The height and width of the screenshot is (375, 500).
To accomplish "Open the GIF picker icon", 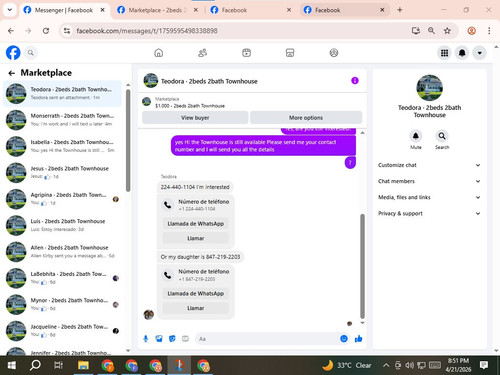I will pyautogui.click(x=185, y=339).
